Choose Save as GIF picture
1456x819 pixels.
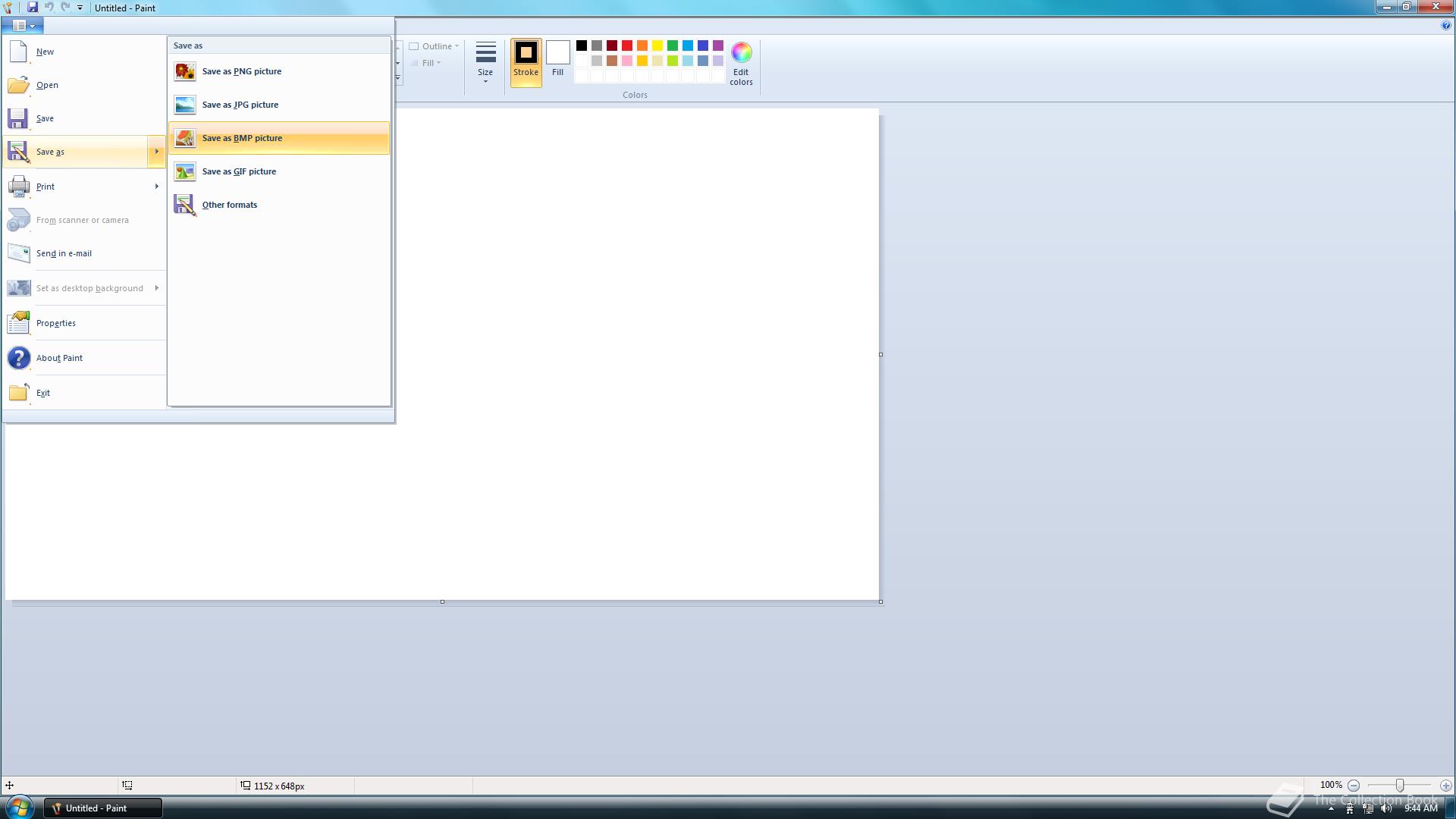pos(279,171)
